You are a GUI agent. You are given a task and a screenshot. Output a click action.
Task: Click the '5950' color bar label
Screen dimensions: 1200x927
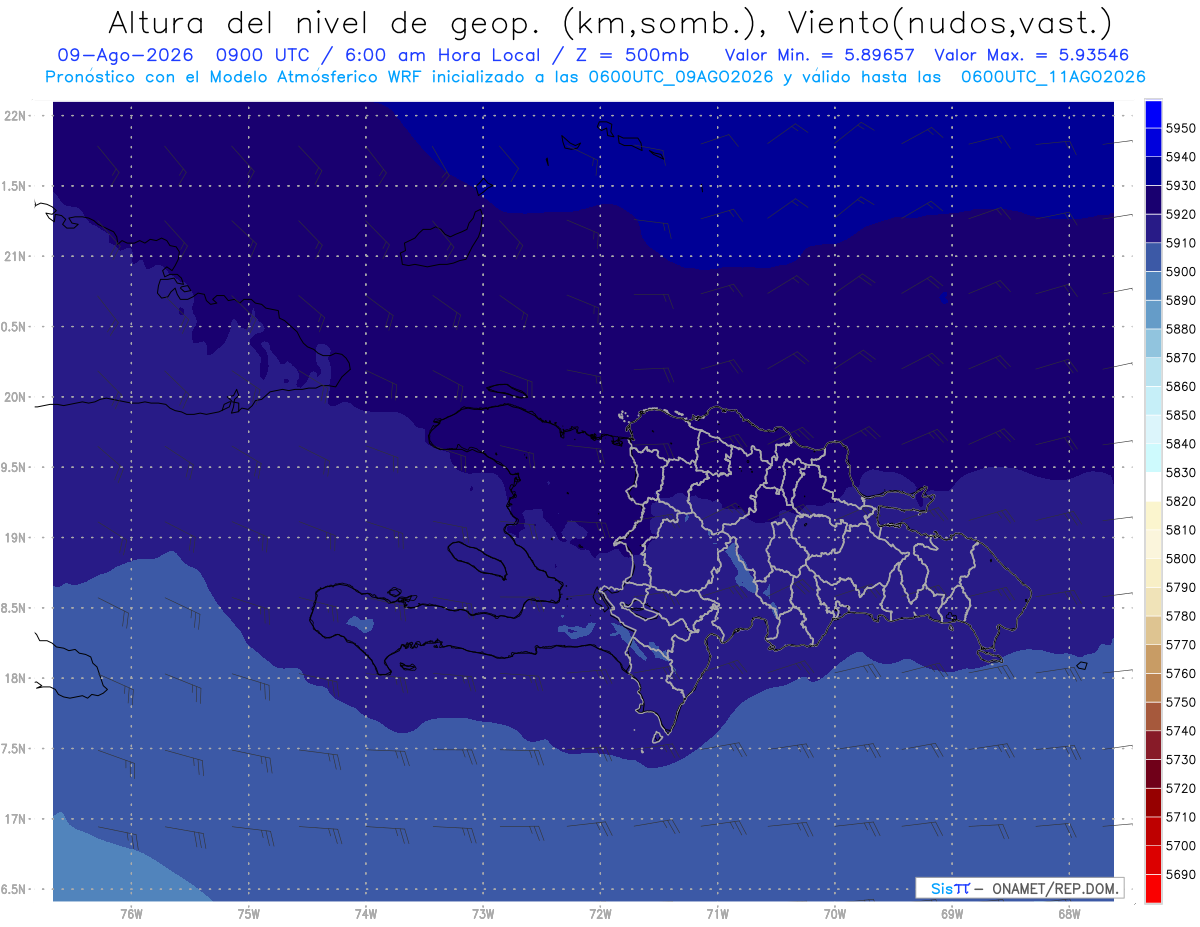(1180, 128)
